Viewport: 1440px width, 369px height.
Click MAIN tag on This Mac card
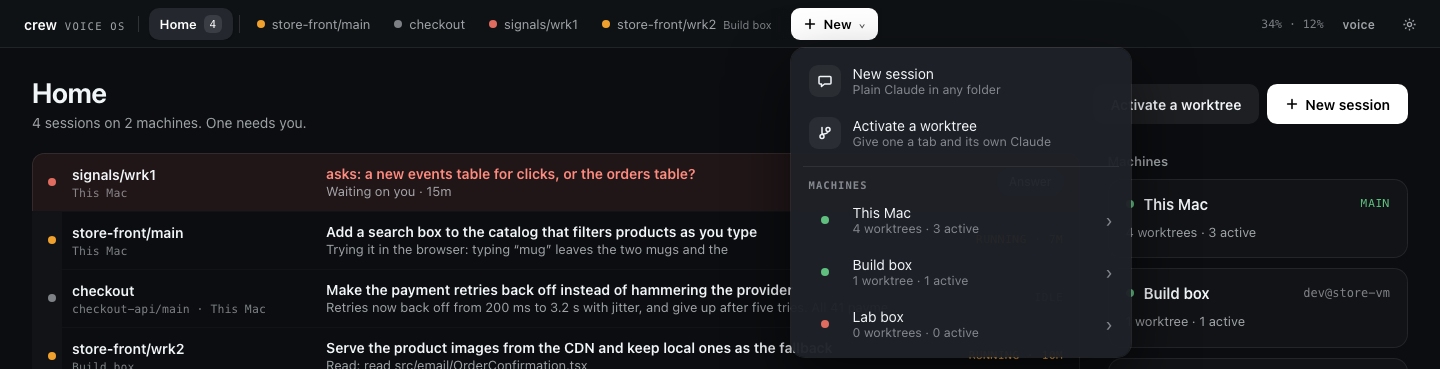click(x=1375, y=203)
